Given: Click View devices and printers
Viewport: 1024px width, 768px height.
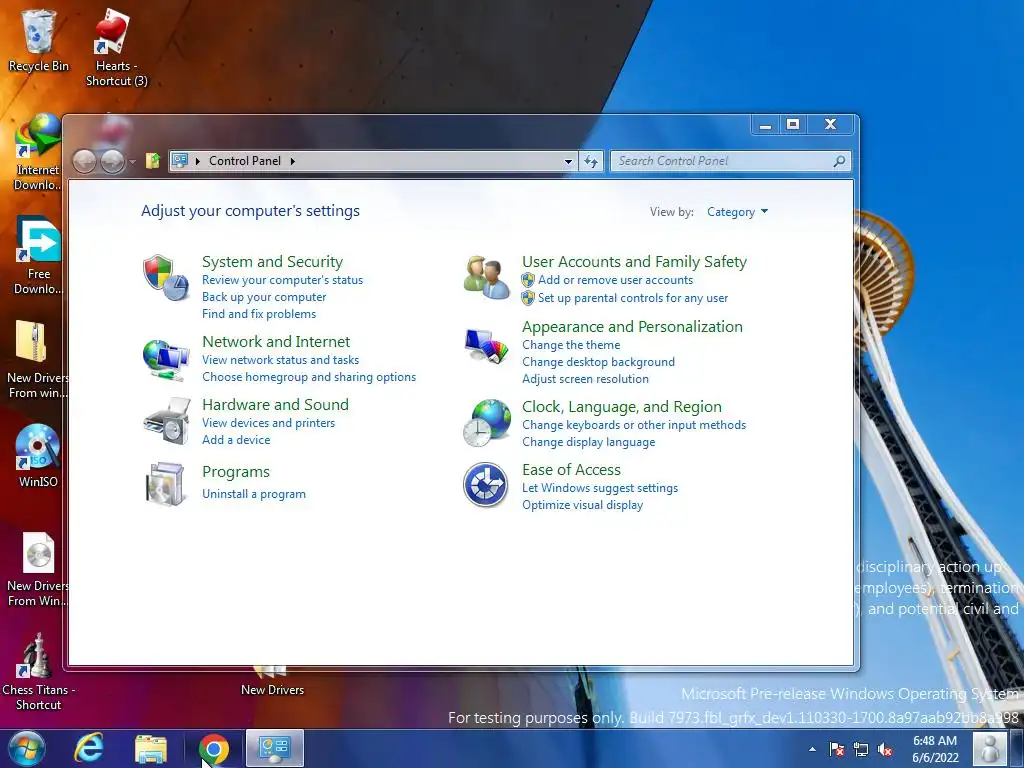Looking at the screenshot, I should click(x=268, y=423).
